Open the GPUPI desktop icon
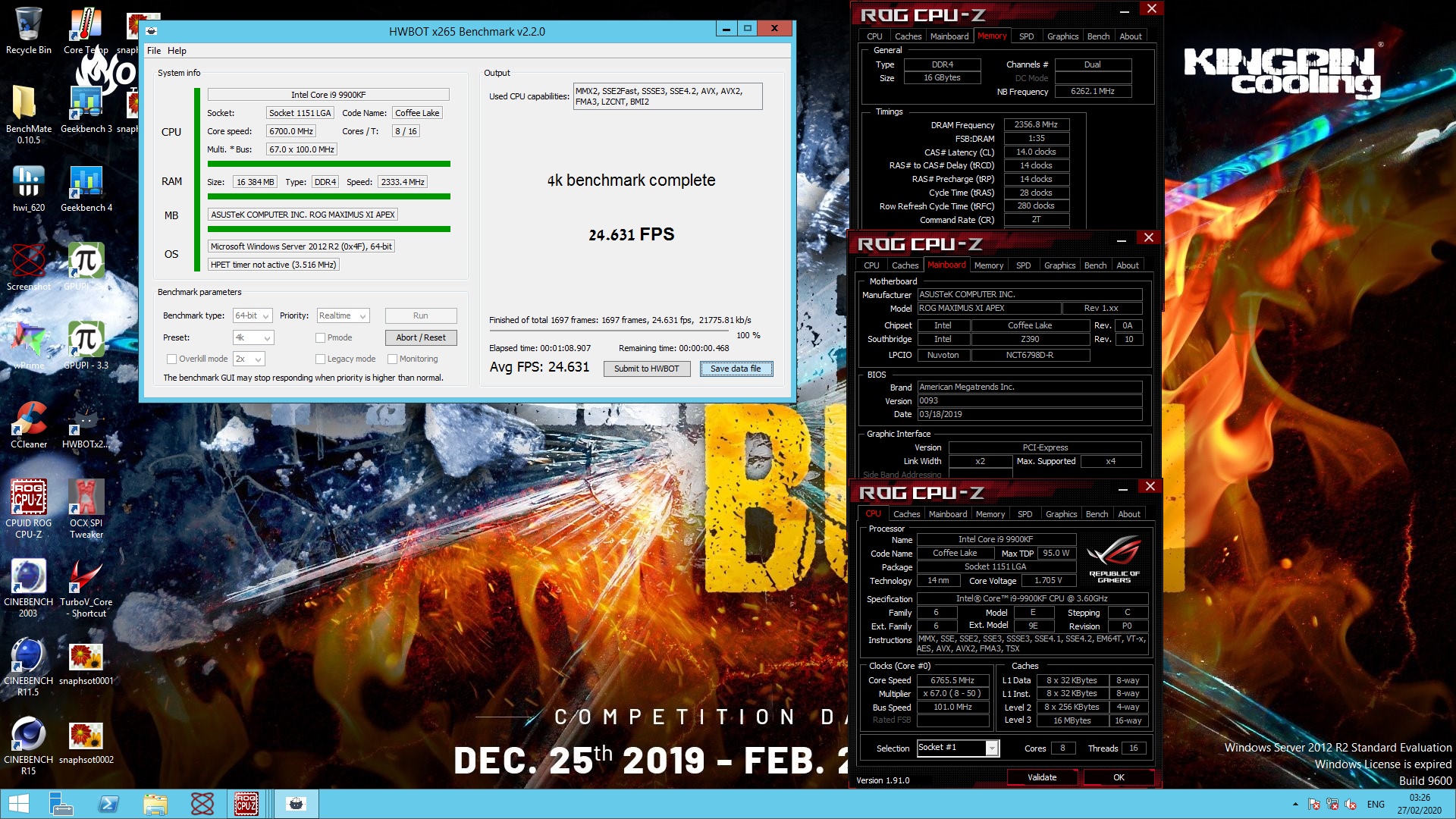The height and width of the screenshot is (819, 1456). (x=86, y=267)
